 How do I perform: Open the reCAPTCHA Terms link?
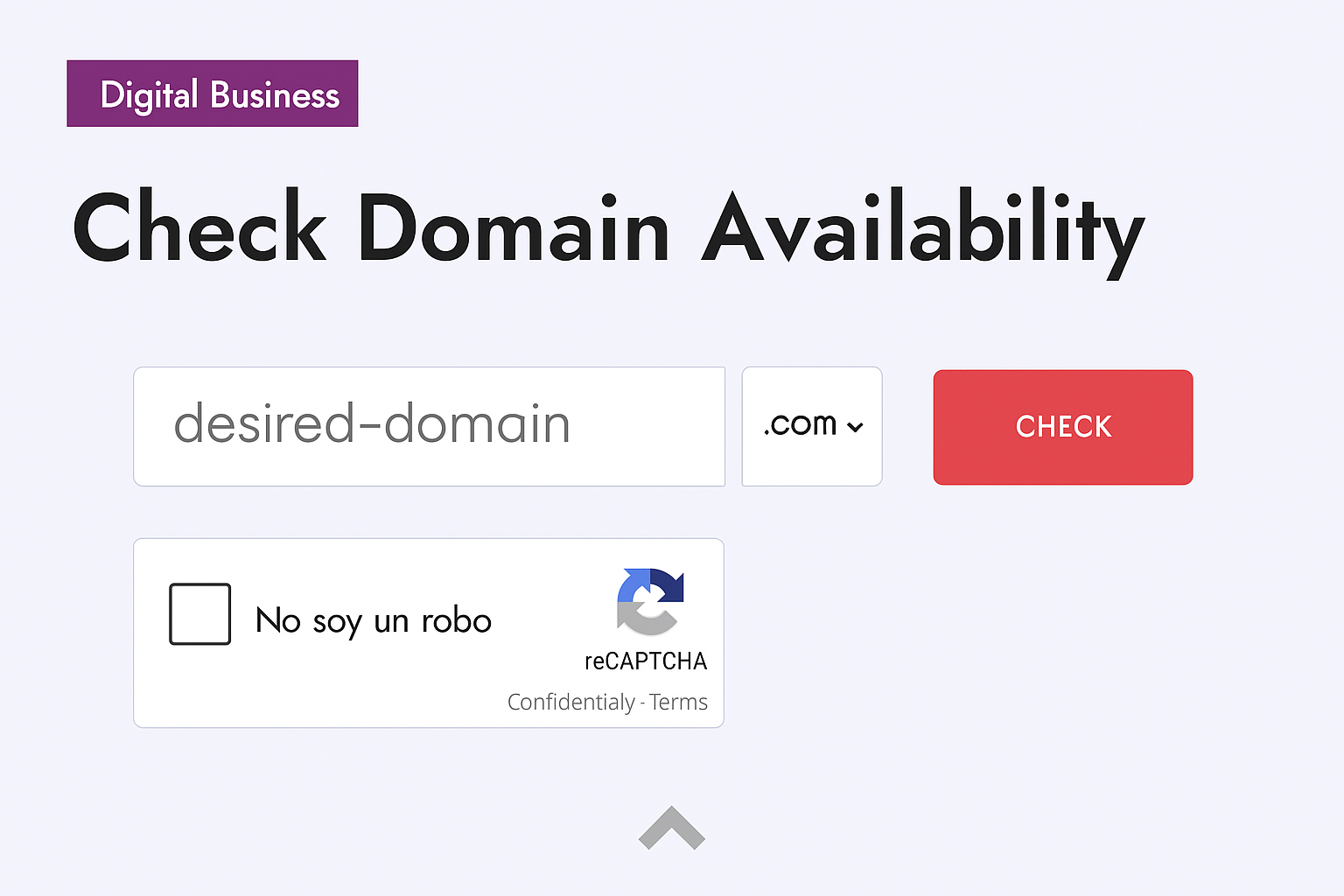678,702
